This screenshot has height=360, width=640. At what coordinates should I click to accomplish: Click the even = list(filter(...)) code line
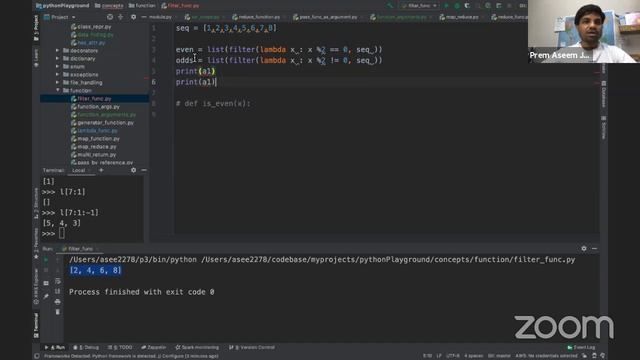pos(279,49)
